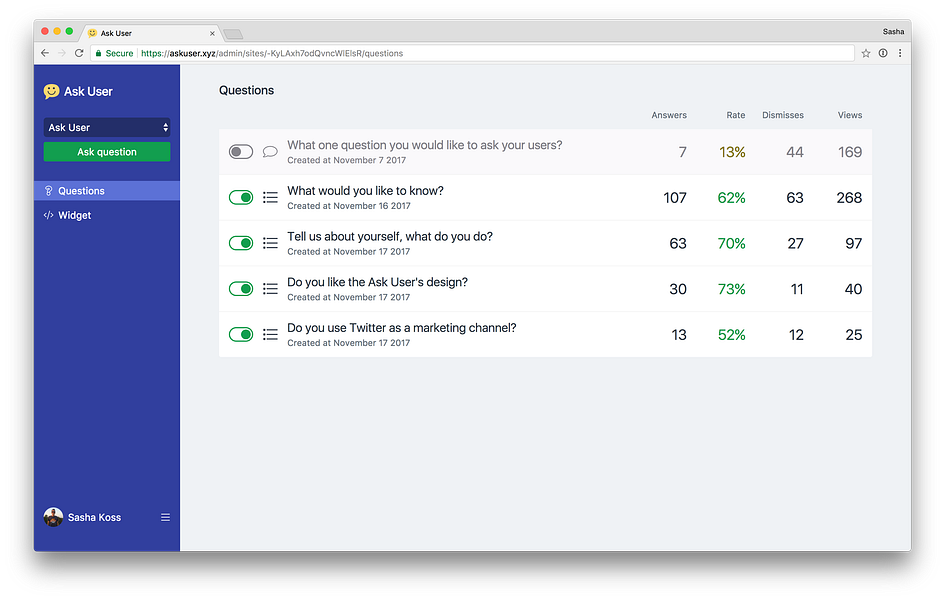Reload the page in browser

(79, 53)
